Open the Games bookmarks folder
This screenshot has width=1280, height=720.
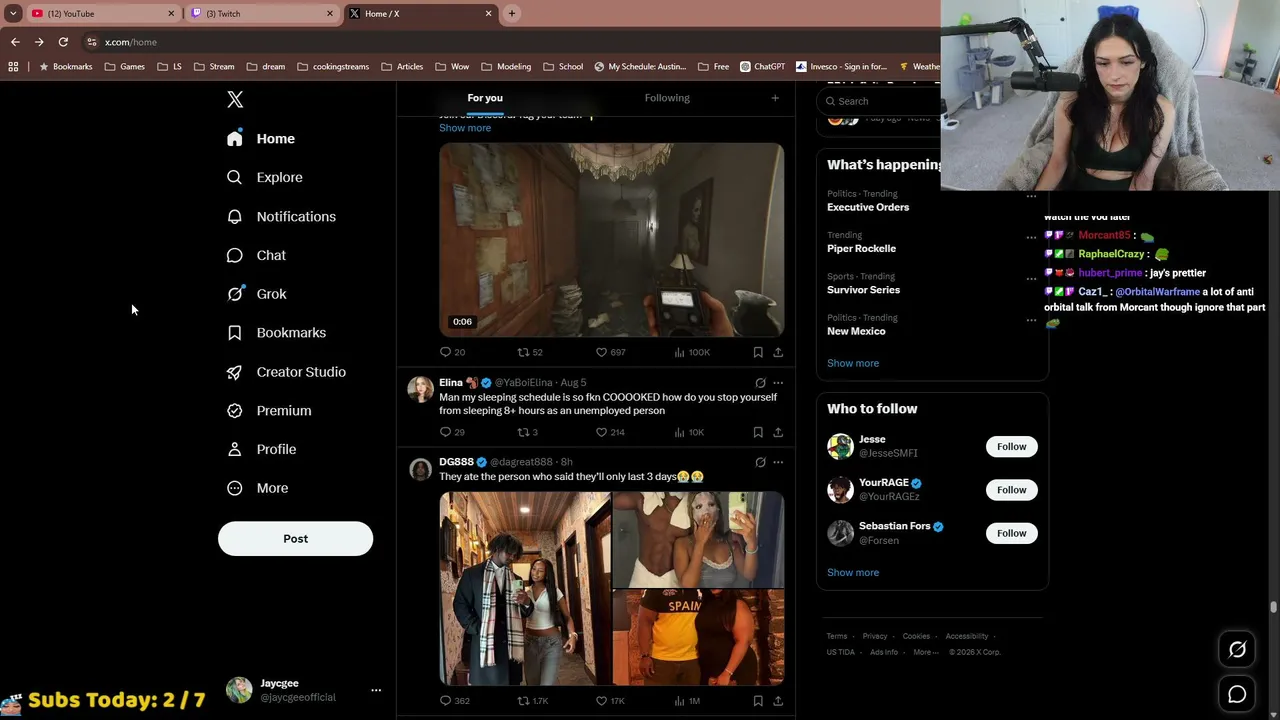point(125,67)
